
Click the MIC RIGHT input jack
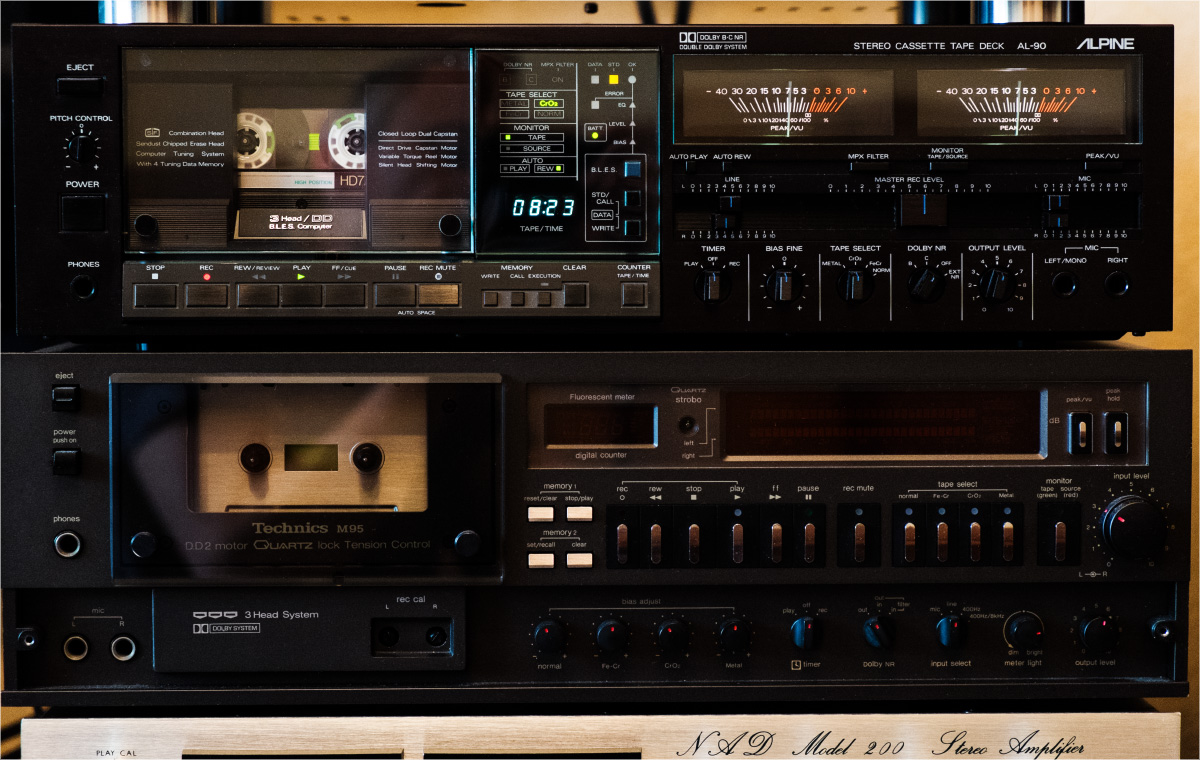(x=1116, y=284)
